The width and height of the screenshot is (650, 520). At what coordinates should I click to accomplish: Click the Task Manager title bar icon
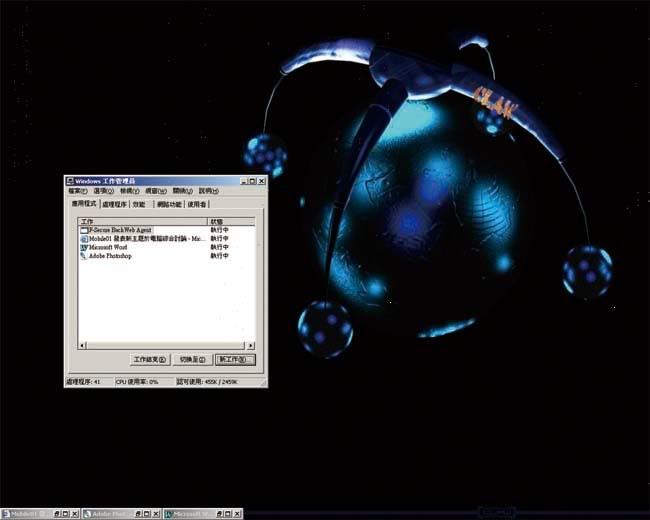[71, 181]
